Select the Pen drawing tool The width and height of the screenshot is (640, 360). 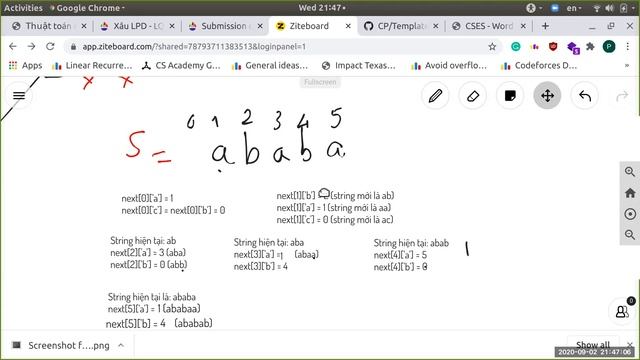[435, 96]
